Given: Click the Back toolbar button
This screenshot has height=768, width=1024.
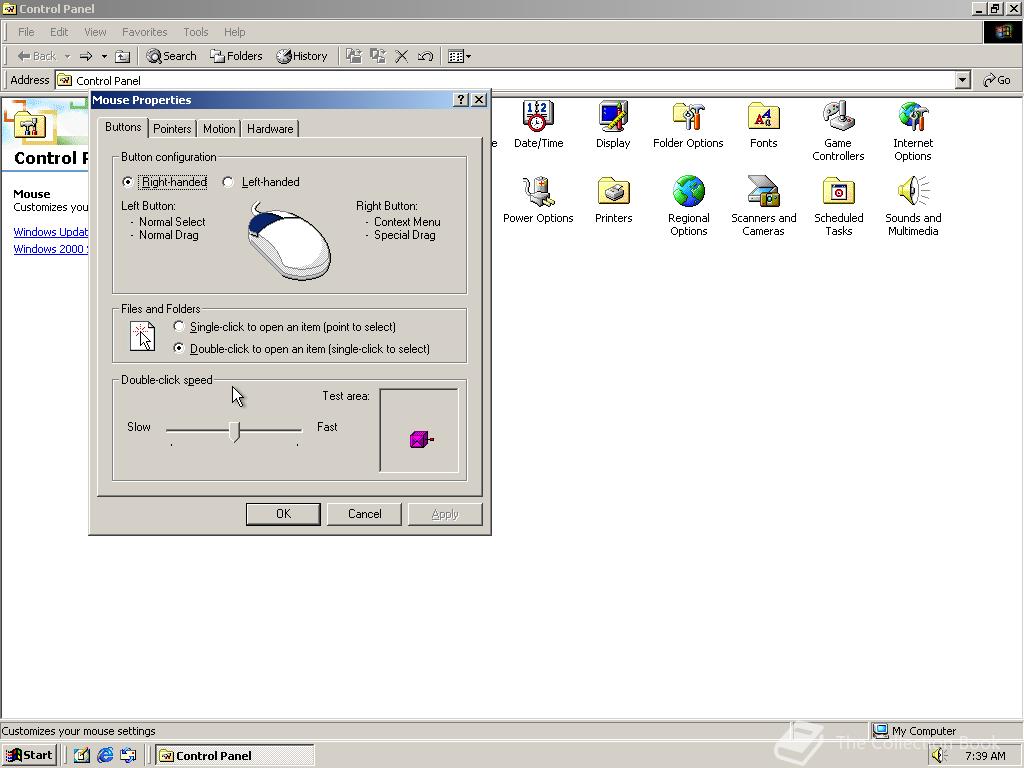Looking at the screenshot, I should click(37, 56).
